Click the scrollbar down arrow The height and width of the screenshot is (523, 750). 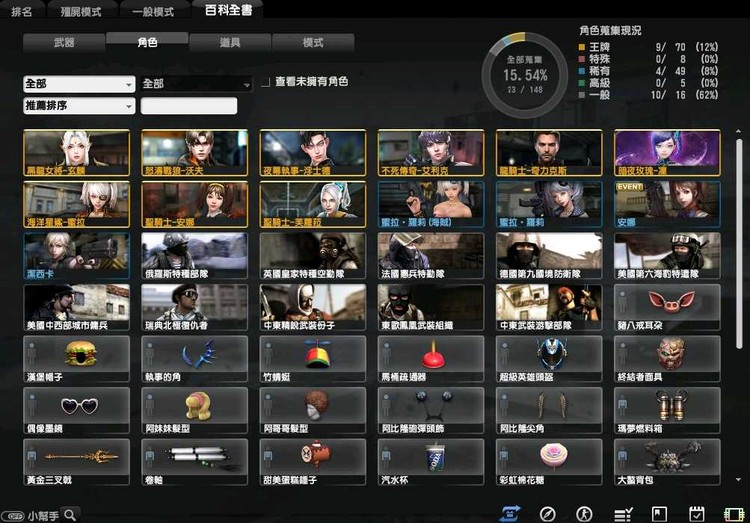point(739,479)
